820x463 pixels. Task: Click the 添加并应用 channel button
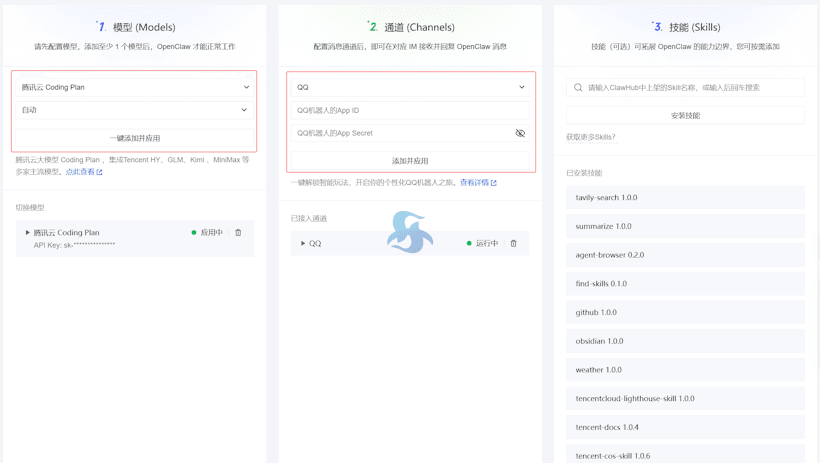click(410, 160)
